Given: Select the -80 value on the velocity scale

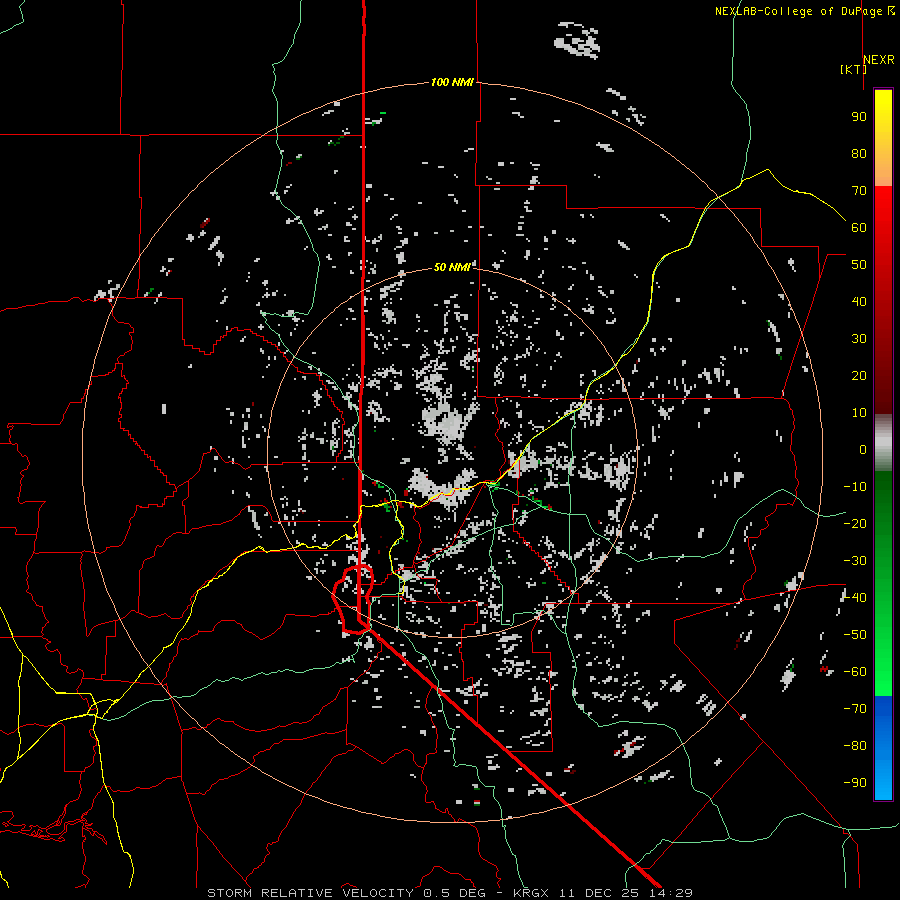Looking at the screenshot, I should (855, 746).
